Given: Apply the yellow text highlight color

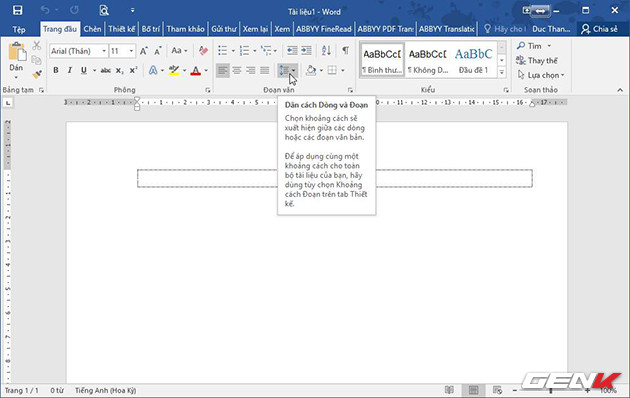Looking at the screenshot, I should coord(174,70).
